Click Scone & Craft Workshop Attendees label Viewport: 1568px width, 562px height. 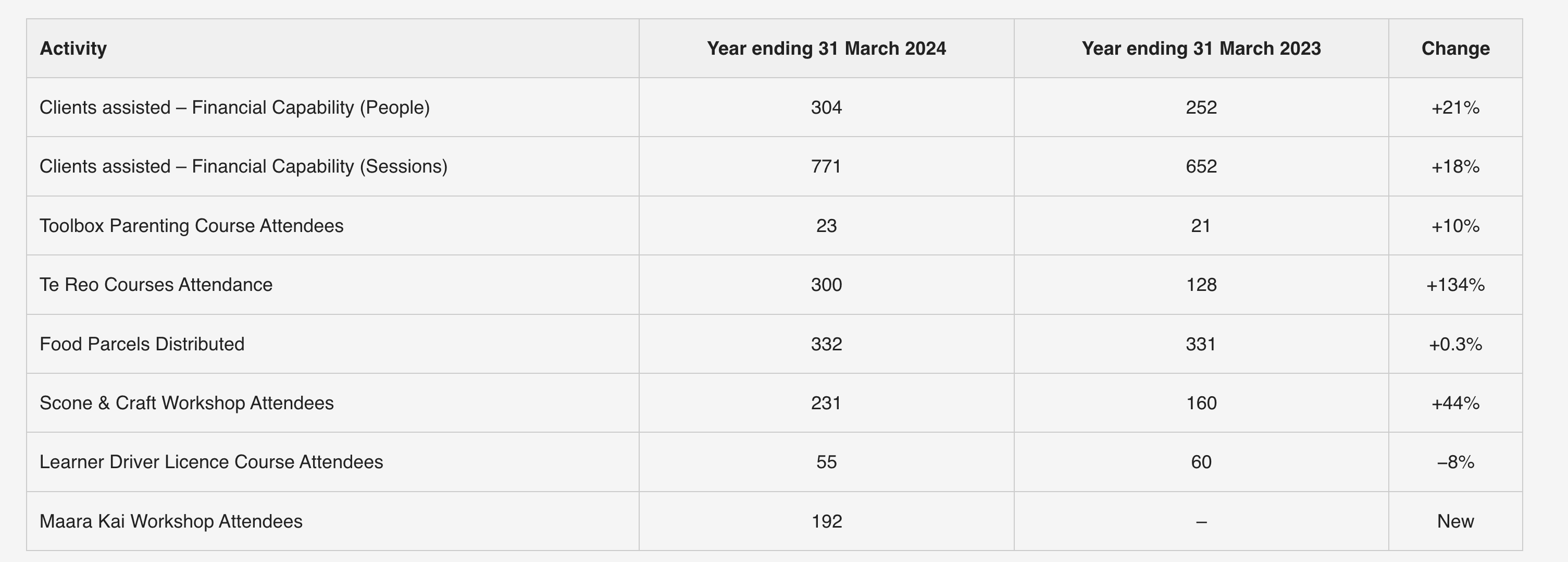tap(186, 403)
